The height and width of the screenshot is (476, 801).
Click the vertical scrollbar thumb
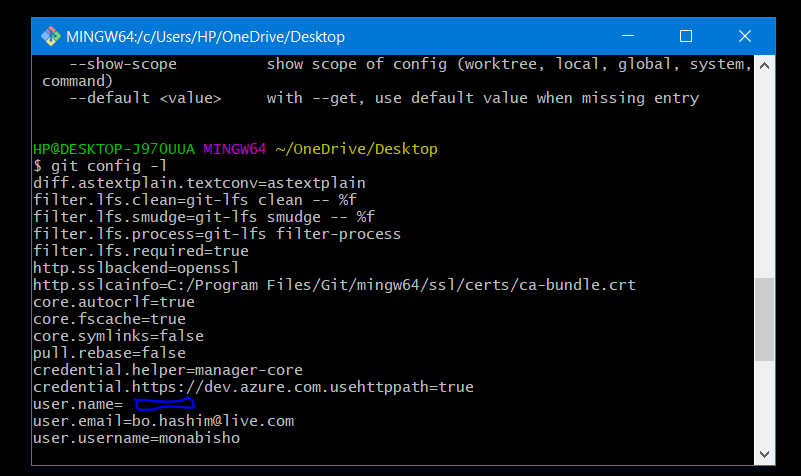pos(764,319)
